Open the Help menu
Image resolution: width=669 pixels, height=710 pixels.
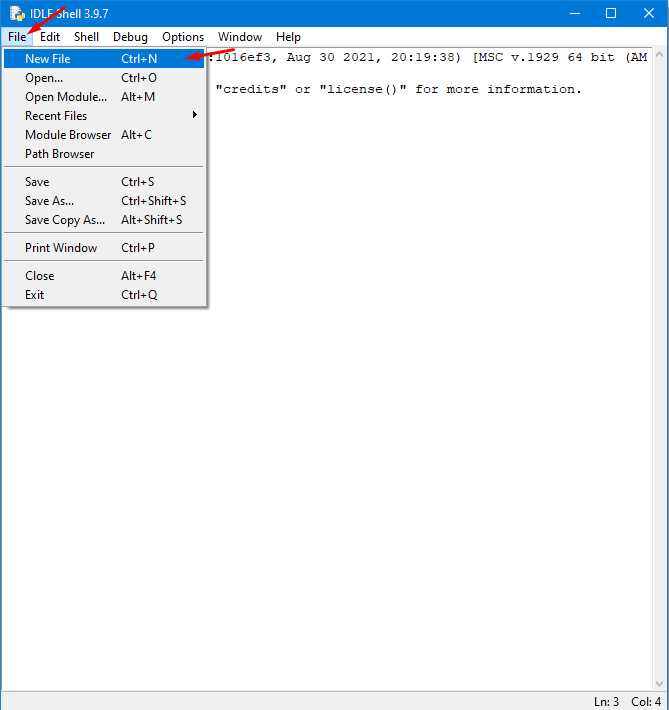pos(288,37)
